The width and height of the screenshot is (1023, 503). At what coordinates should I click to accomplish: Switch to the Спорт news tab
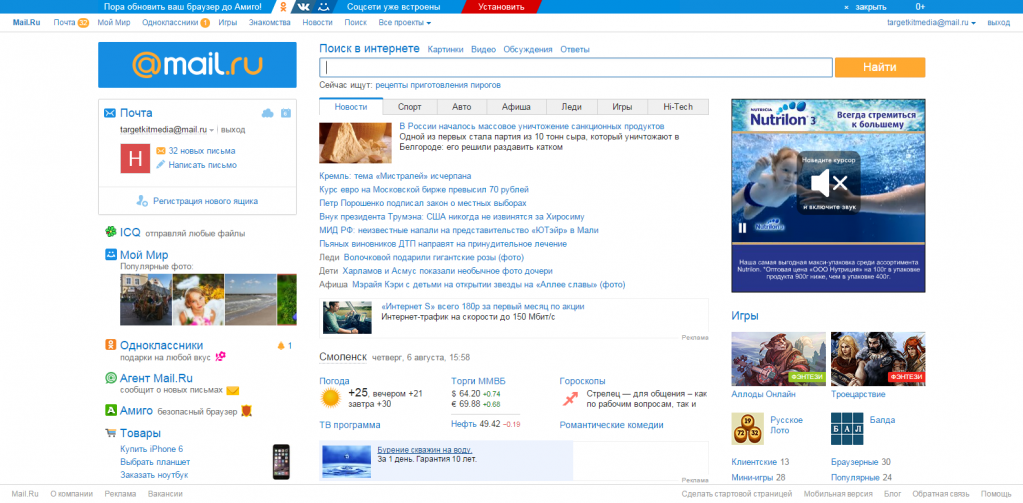click(x=409, y=107)
